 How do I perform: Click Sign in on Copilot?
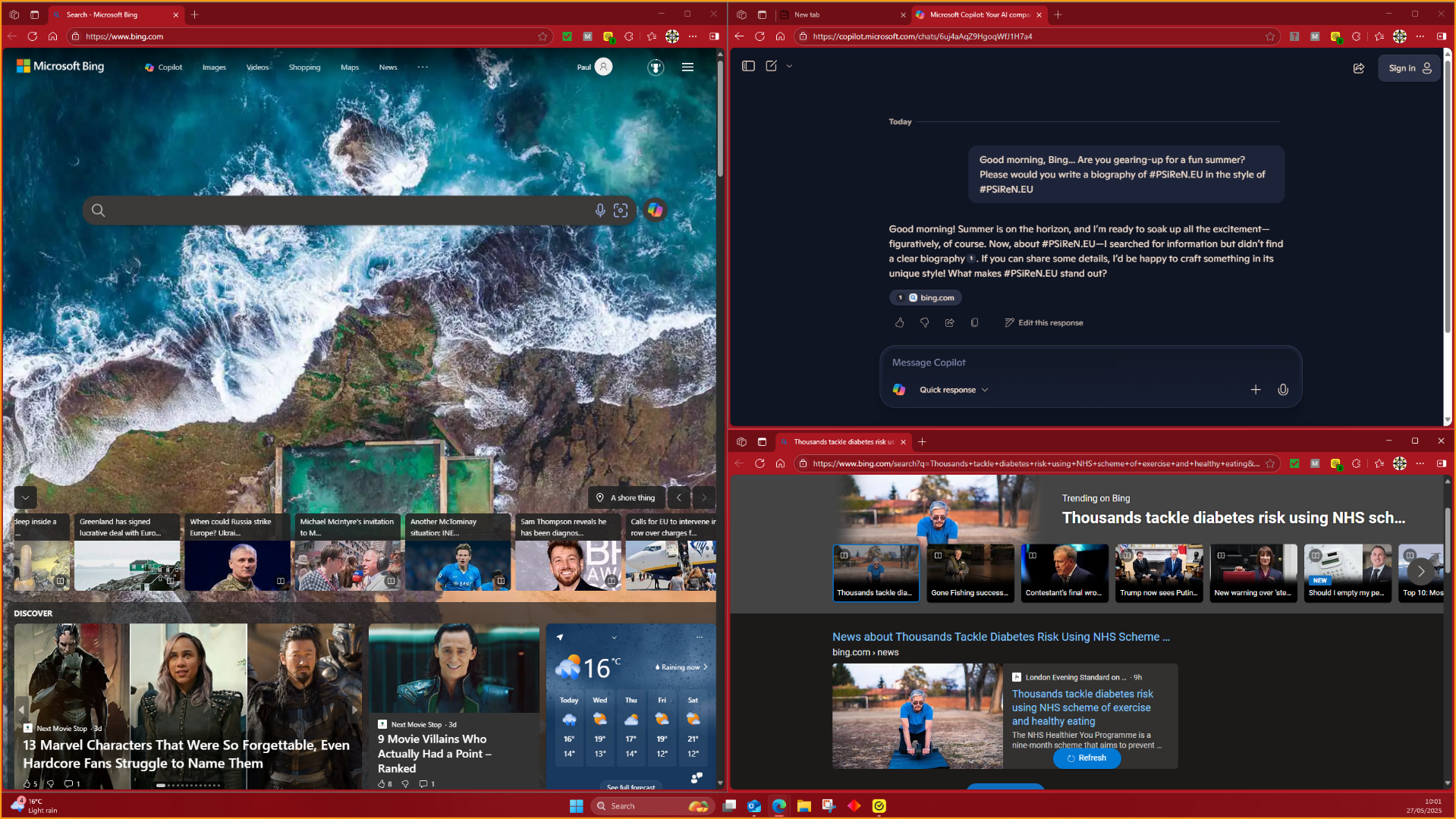[1409, 68]
